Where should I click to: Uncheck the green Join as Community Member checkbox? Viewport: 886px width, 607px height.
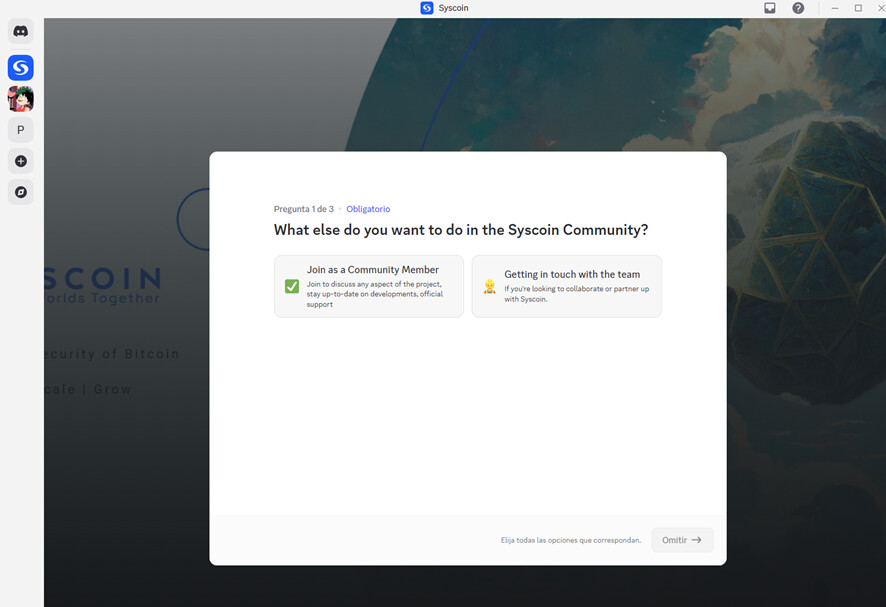(292, 287)
